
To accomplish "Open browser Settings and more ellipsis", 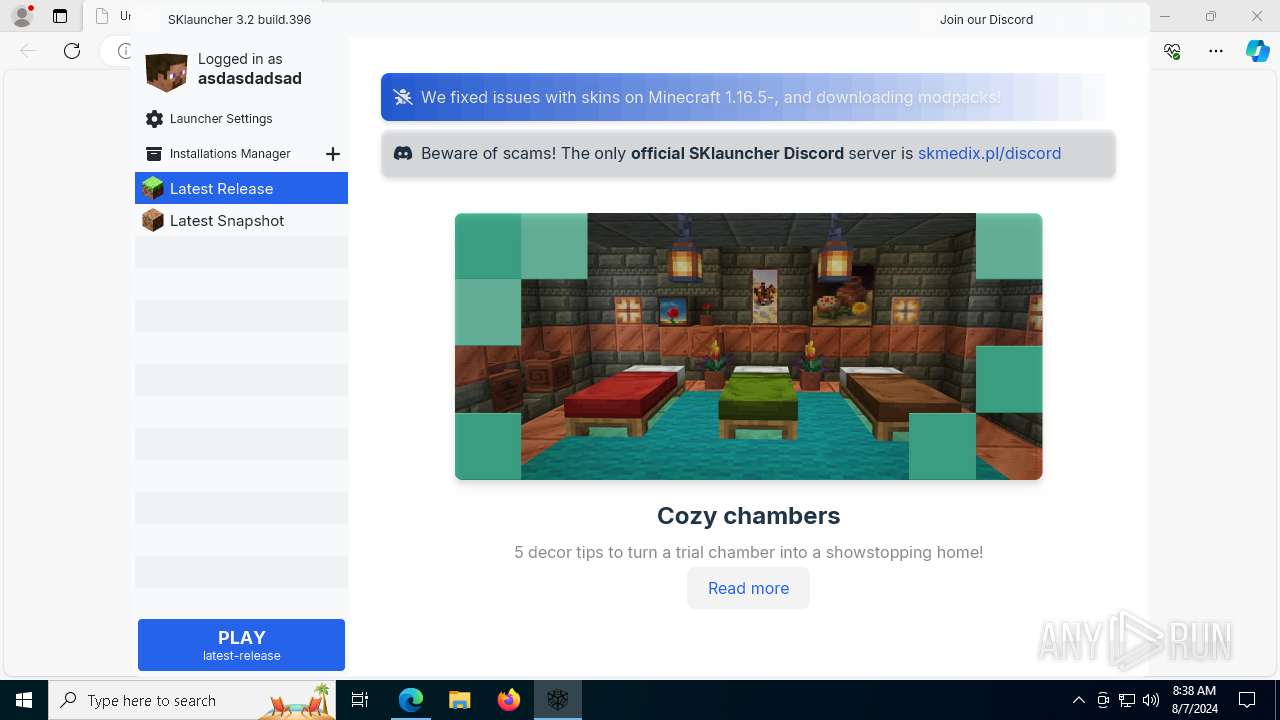I will [1216, 51].
